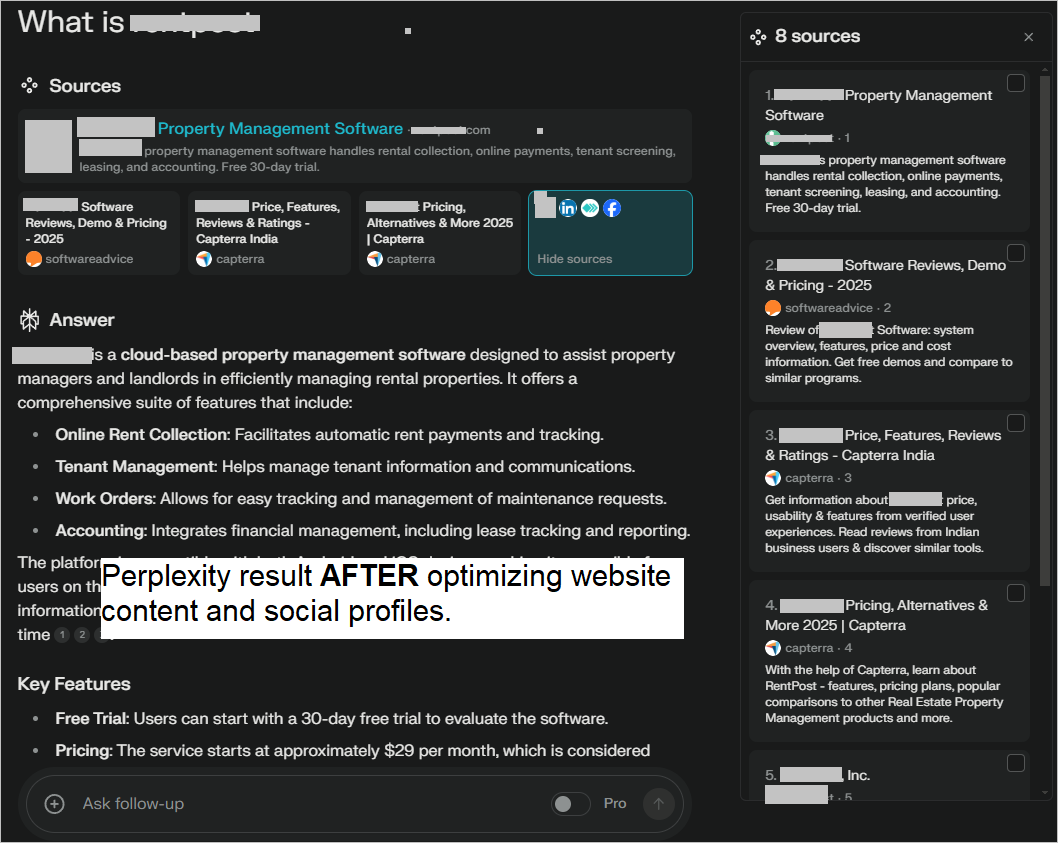This screenshot has width=1058, height=843.
Task: Click the Facebook icon in the sources card
Action: point(612,208)
